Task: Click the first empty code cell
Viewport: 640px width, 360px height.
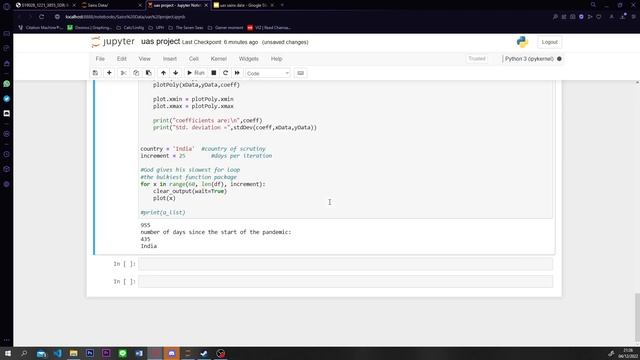Action: point(346,264)
